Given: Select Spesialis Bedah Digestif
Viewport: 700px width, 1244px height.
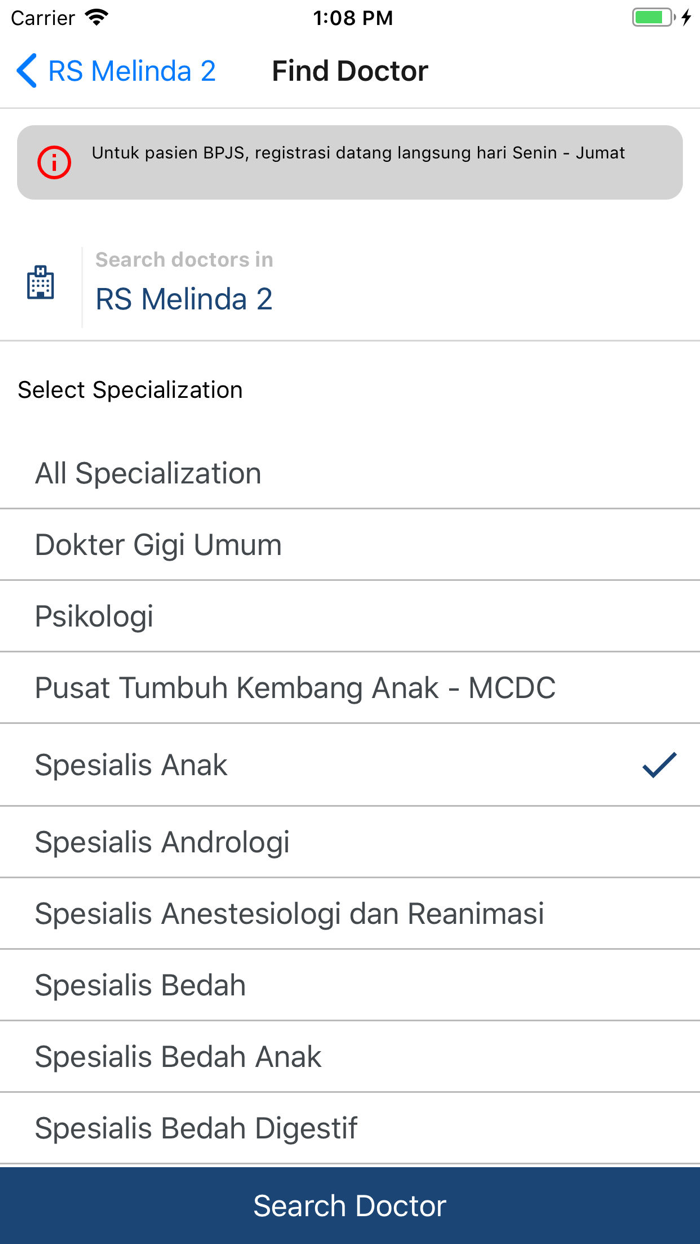Looking at the screenshot, I should [x=196, y=1128].
